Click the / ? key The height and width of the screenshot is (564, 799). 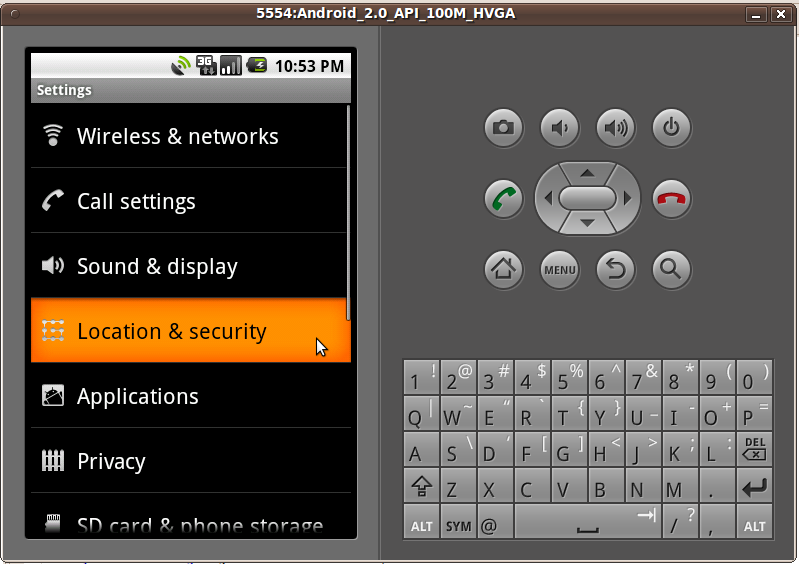(x=680, y=522)
